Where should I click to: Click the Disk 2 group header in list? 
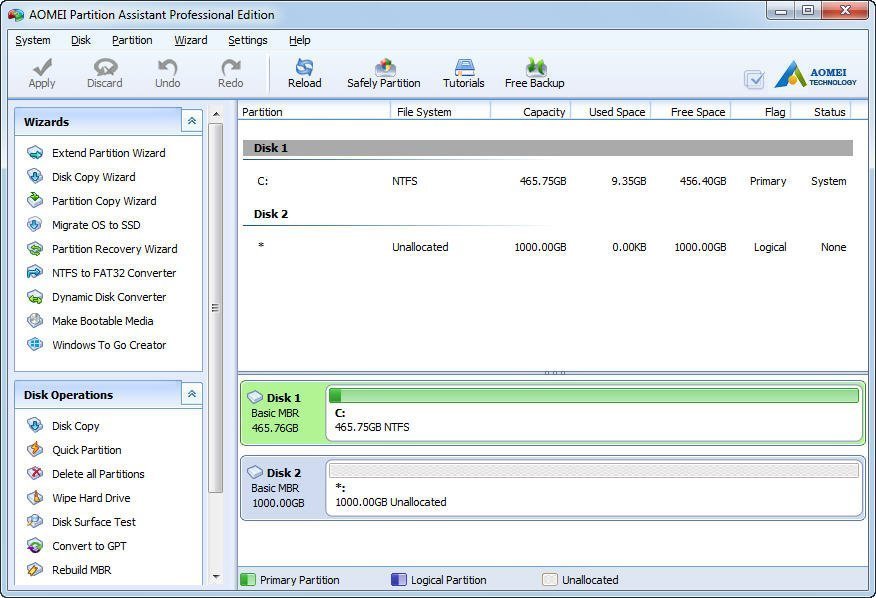click(548, 215)
